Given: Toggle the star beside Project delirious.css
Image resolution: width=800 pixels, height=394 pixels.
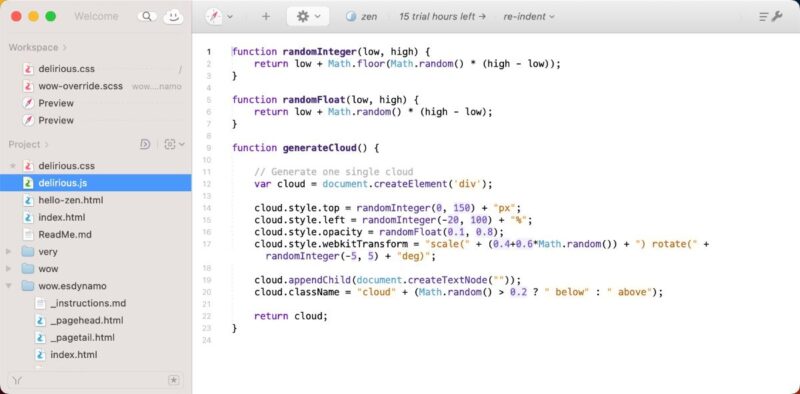Looking at the screenshot, I should 13,166.
